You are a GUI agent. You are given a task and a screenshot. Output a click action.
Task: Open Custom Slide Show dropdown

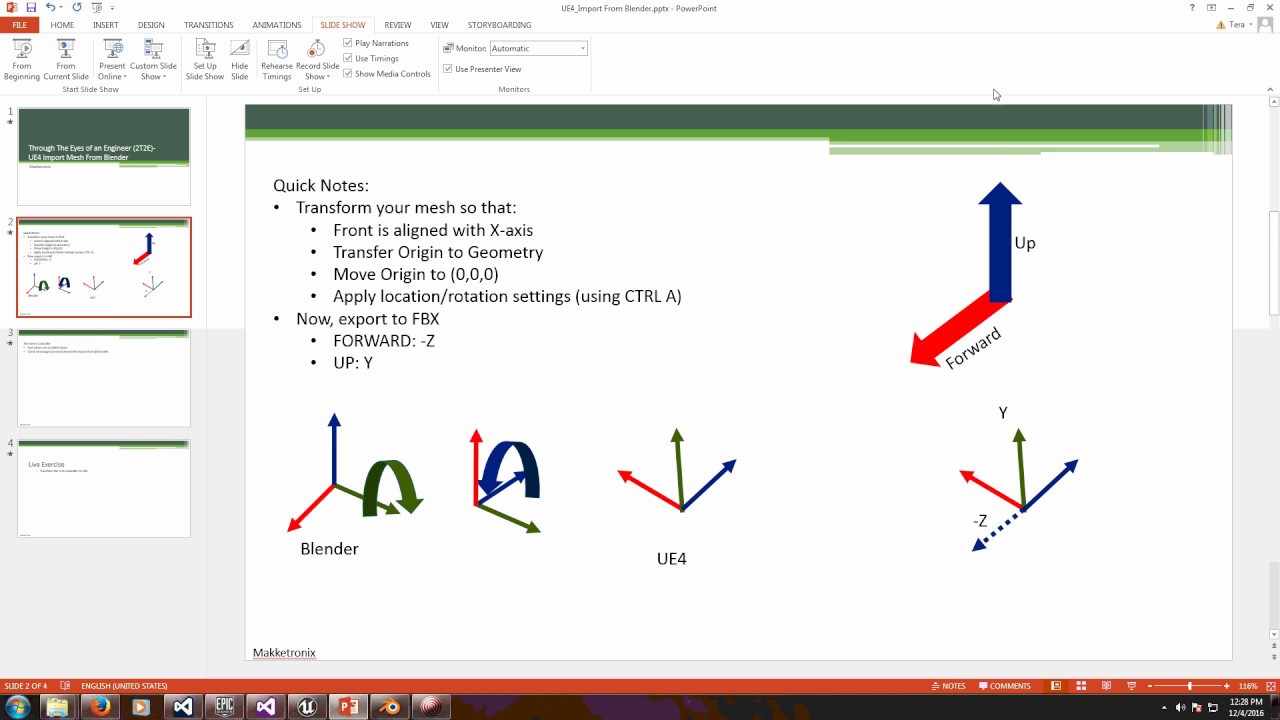[x=153, y=60]
